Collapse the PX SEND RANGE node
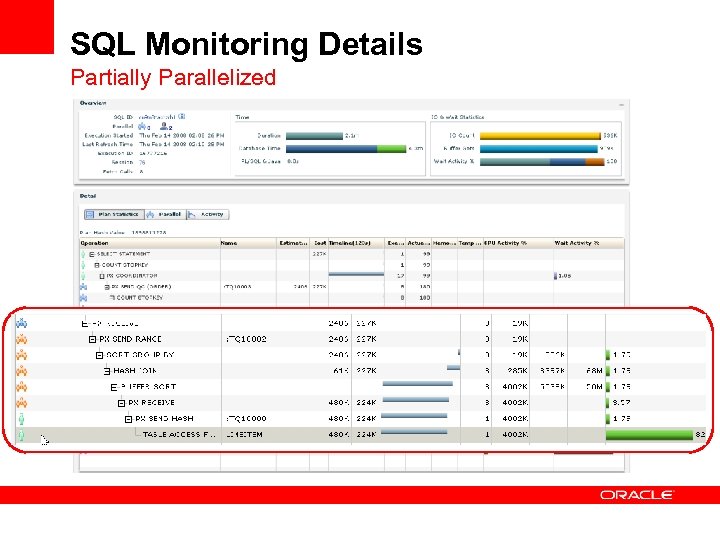Viewport: 720px width, 540px height. pos(92,339)
